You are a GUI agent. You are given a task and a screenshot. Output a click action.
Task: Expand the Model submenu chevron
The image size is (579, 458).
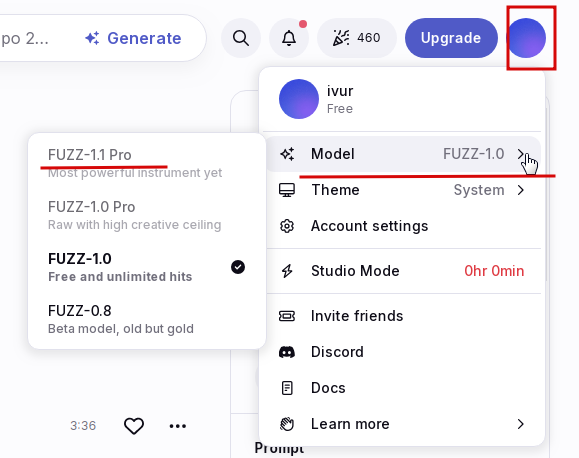click(x=520, y=154)
